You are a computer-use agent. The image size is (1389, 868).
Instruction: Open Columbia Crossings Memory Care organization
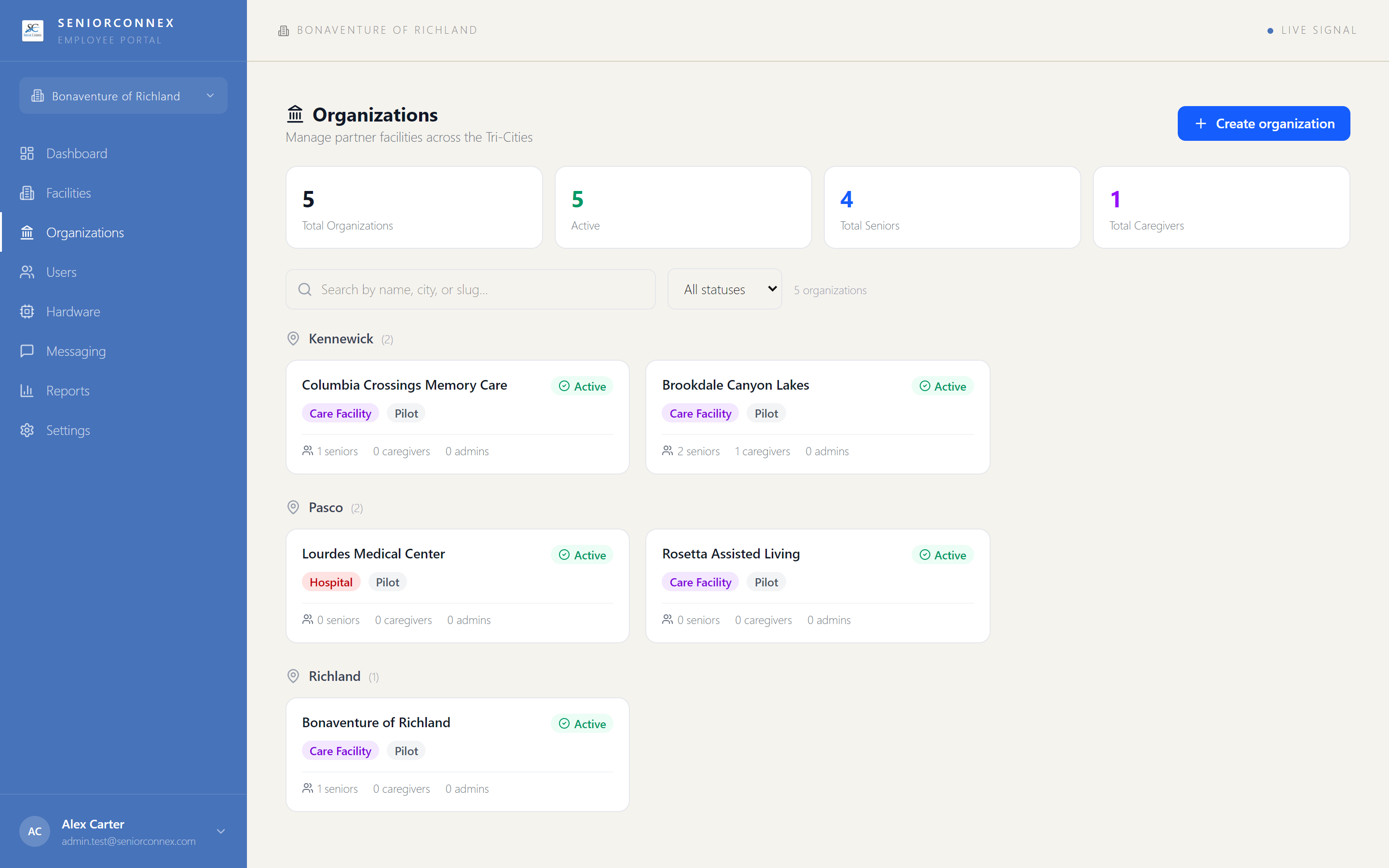(457, 417)
